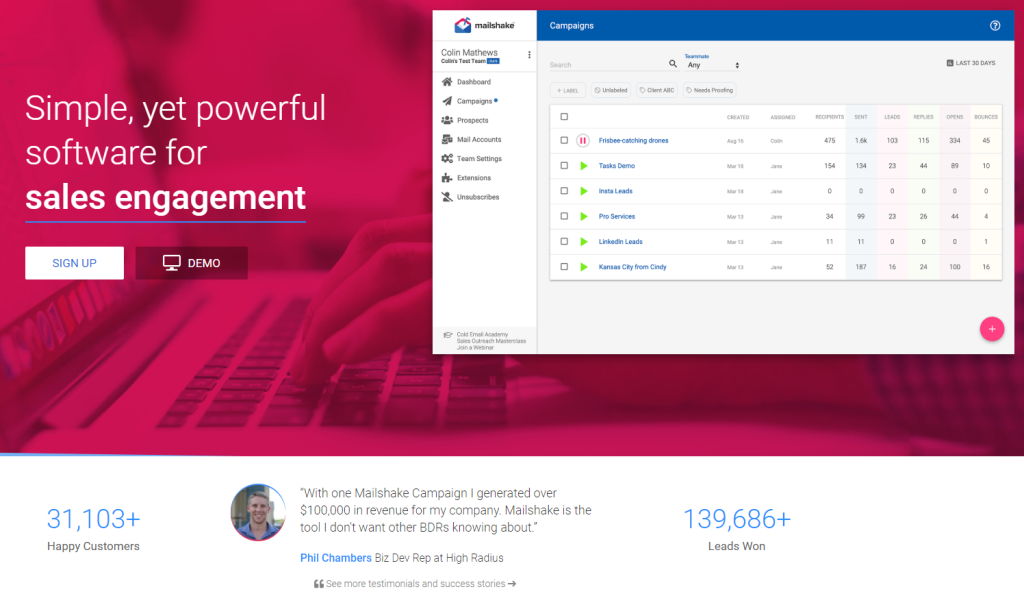This screenshot has width=1024, height=596.
Task: Click the "1.6k" sent value
Action: (x=861, y=140)
